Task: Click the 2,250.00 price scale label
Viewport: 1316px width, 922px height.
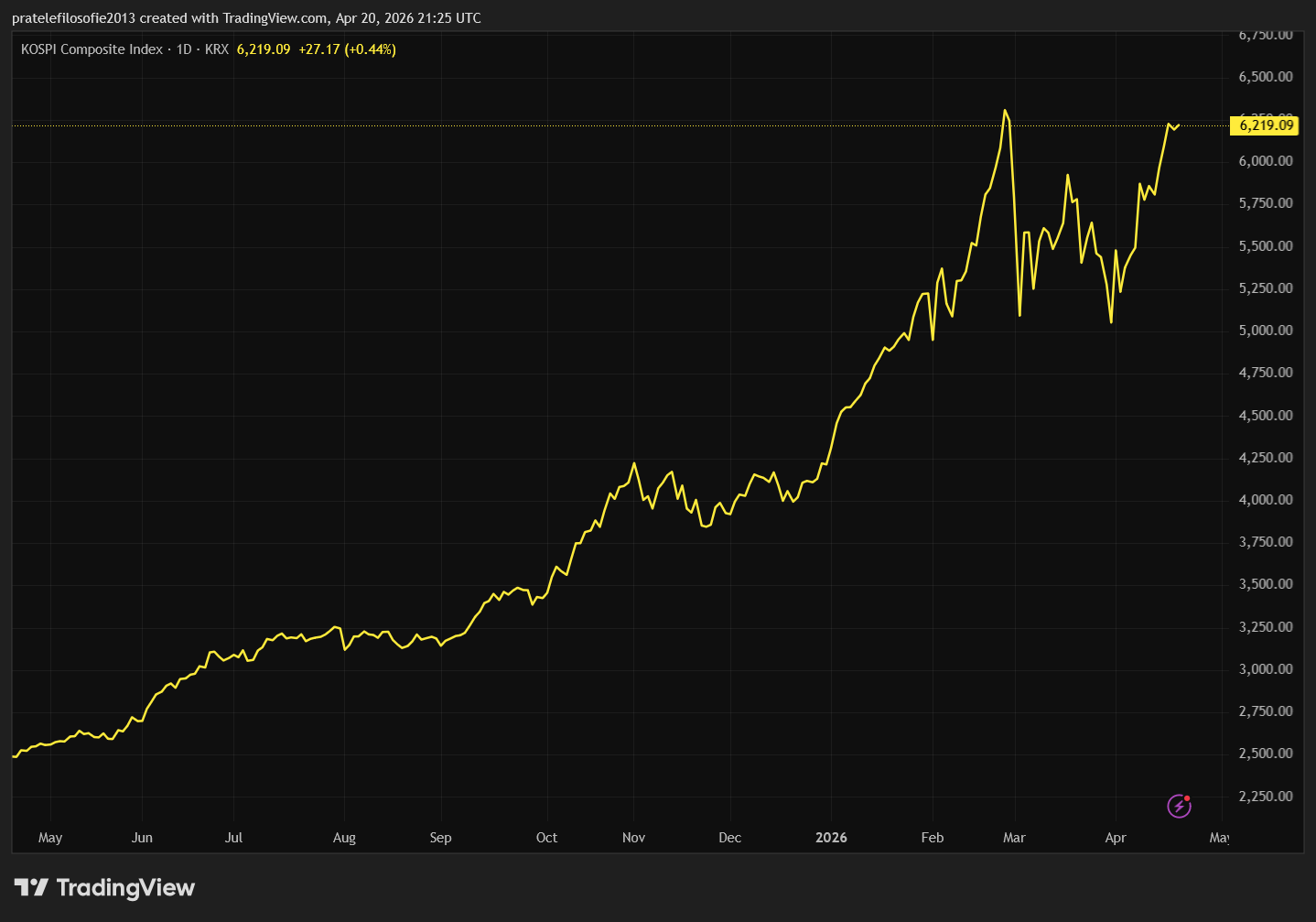Action: [x=1266, y=797]
